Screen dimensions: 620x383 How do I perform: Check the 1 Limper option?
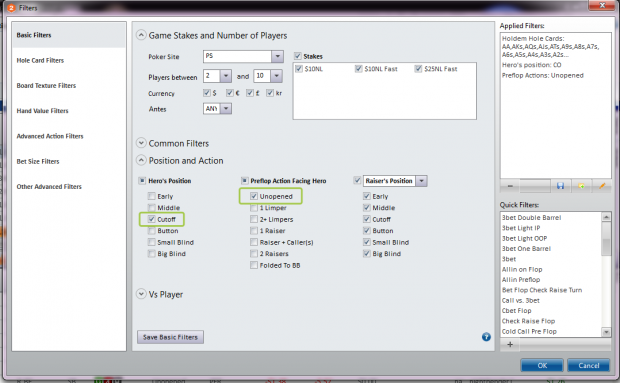tap(254, 208)
